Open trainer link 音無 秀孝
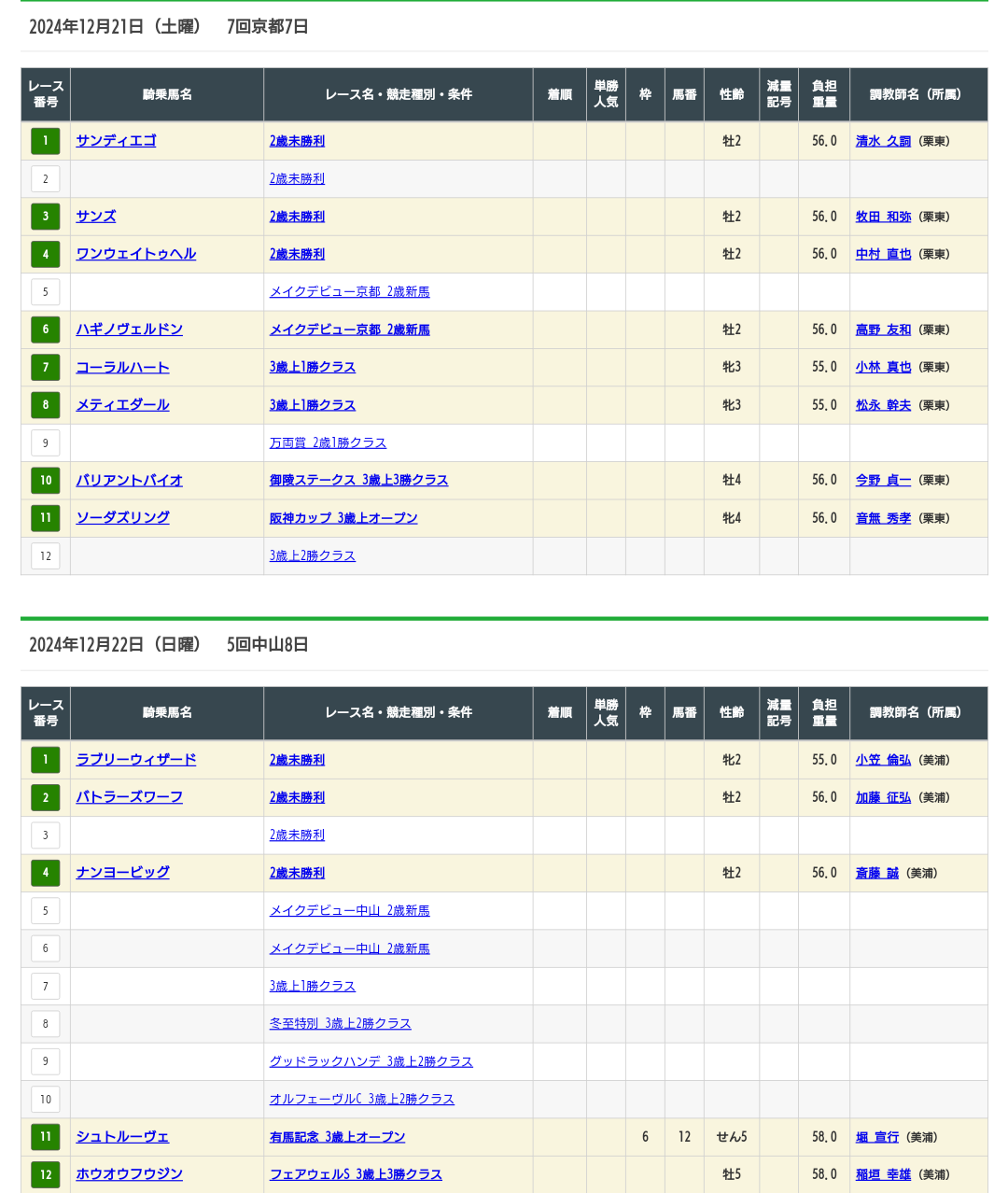Screen dimensions: 1008x1193 tap(883, 518)
